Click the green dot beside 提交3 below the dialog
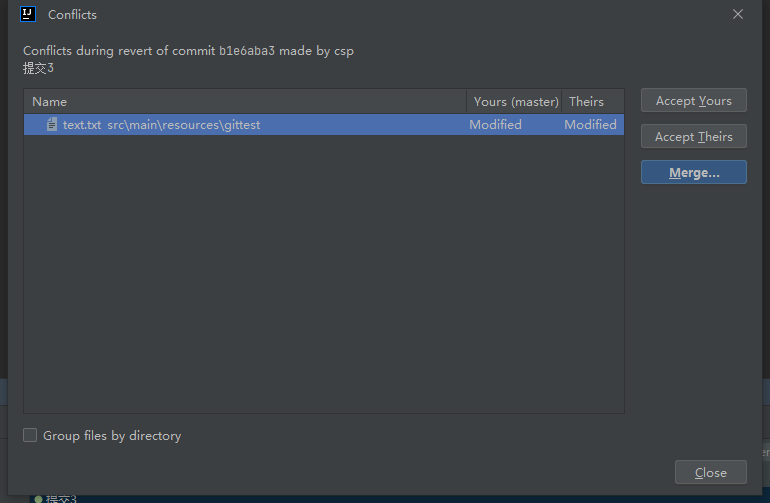The width and height of the screenshot is (770, 503). click(x=38, y=499)
